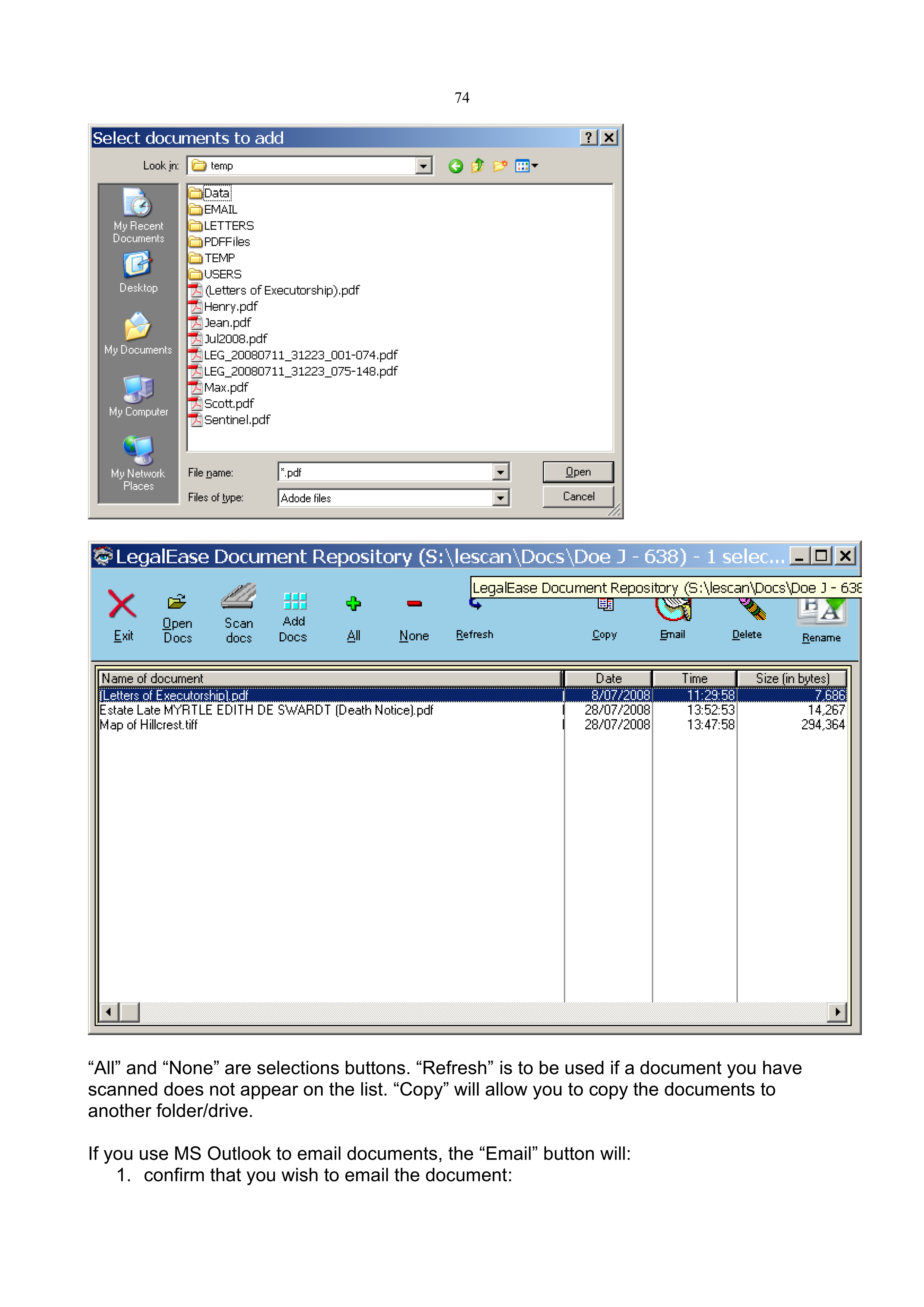924x1307 pixels.
Task: Select the EMAIL folder
Action: [213, 209]
